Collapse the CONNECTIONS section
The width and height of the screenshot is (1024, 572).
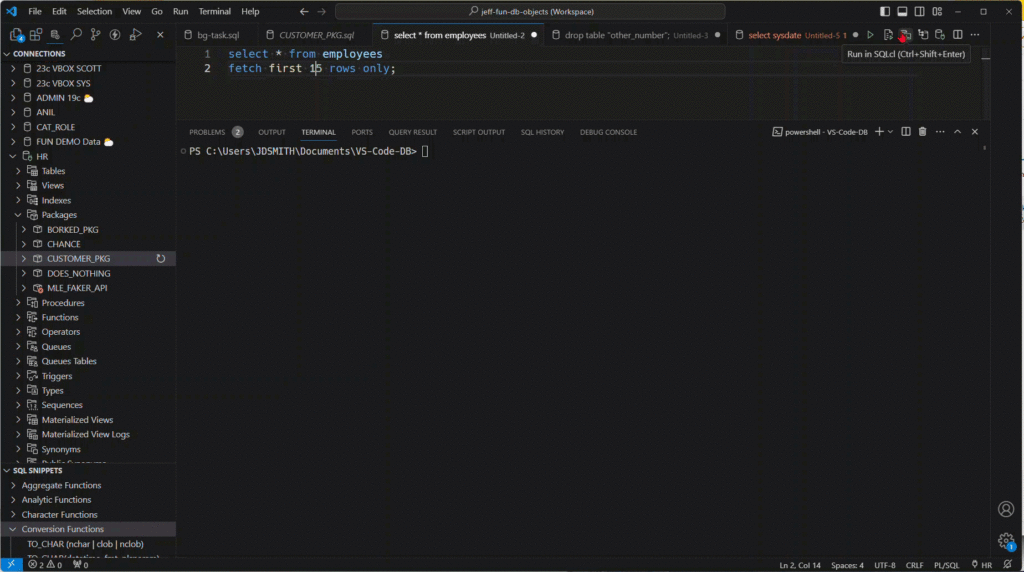click(39, 54)
